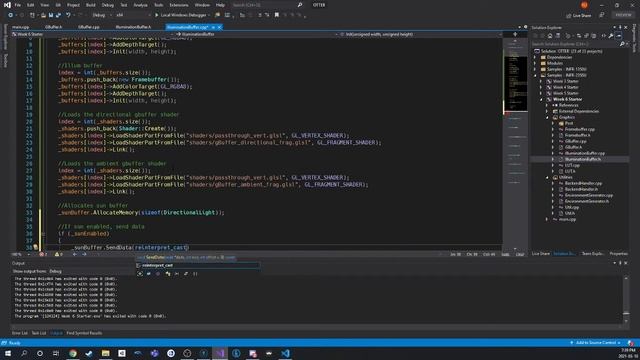
Task: Expand the Week 4 Starter project
Action: (541, 87)
